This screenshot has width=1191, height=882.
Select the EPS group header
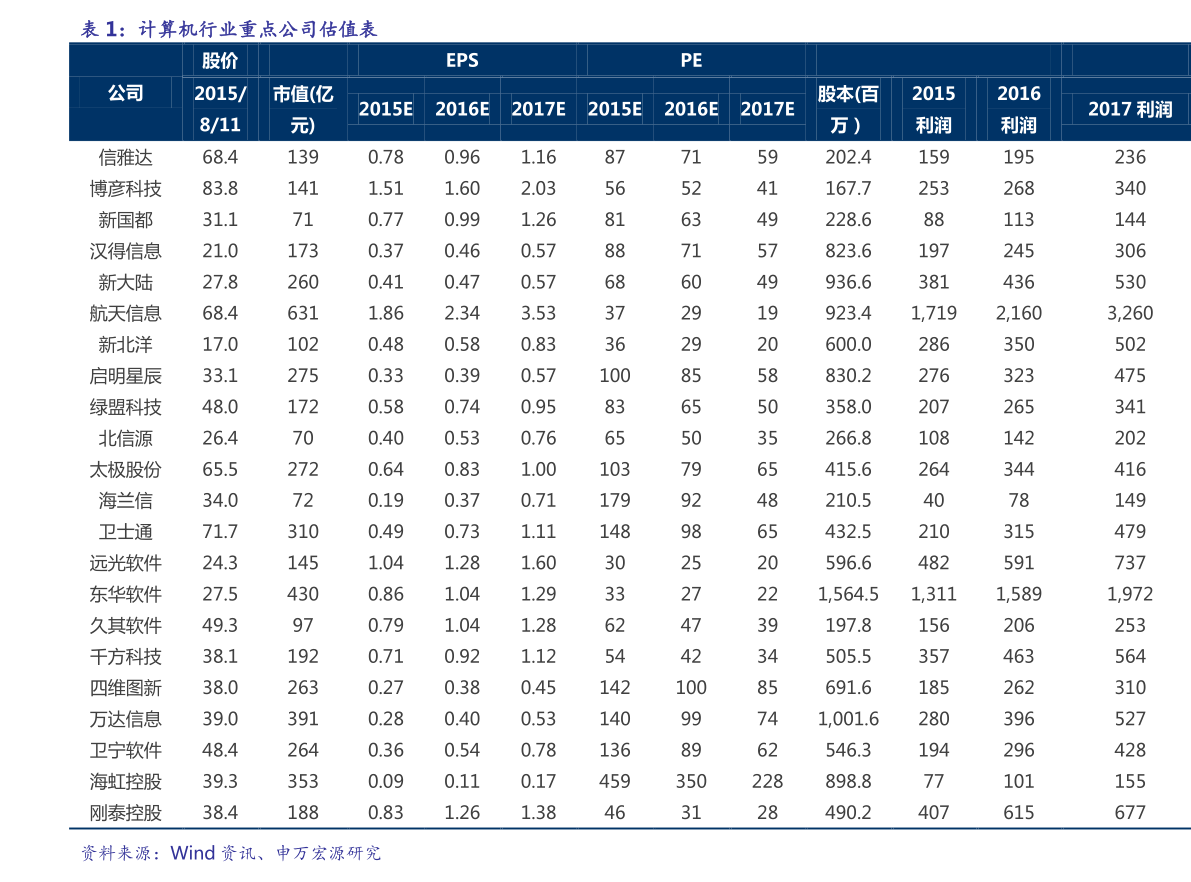click(x=462, y=60)
